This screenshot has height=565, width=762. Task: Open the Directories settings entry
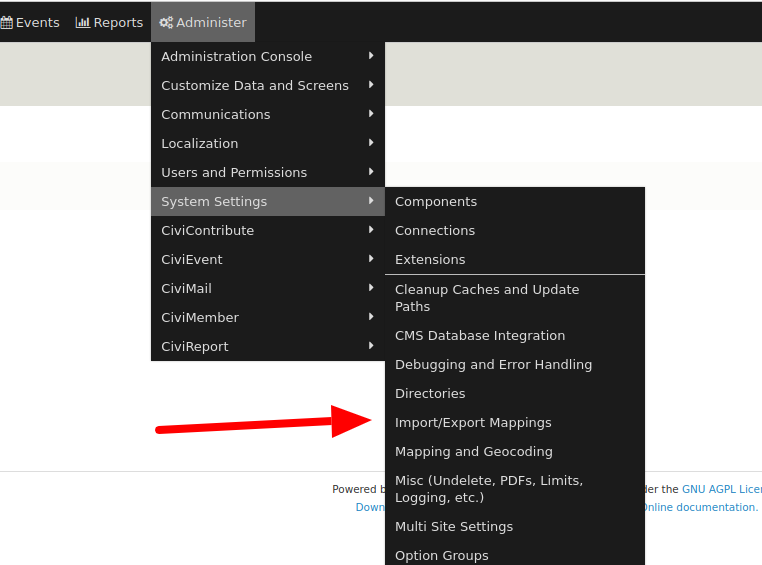click(515, 394)
